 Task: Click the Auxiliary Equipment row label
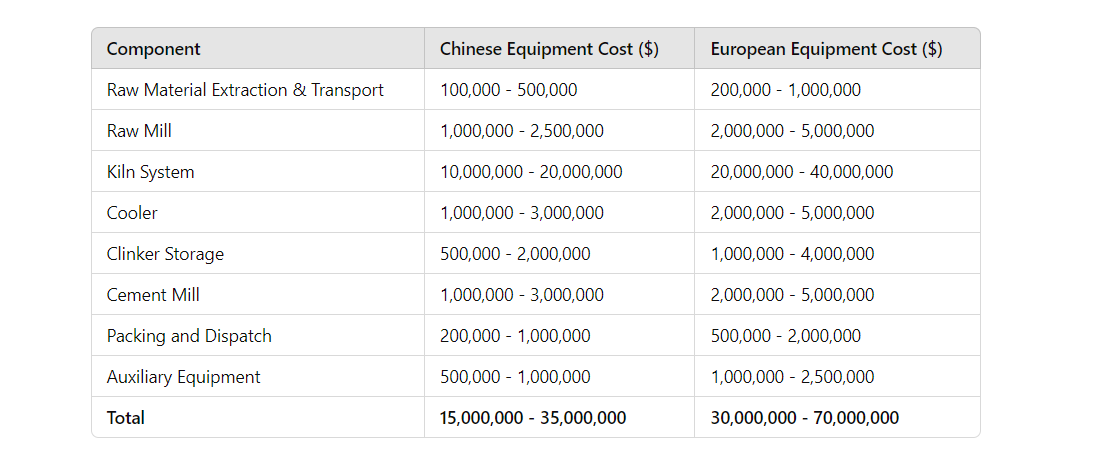[183, 377]
